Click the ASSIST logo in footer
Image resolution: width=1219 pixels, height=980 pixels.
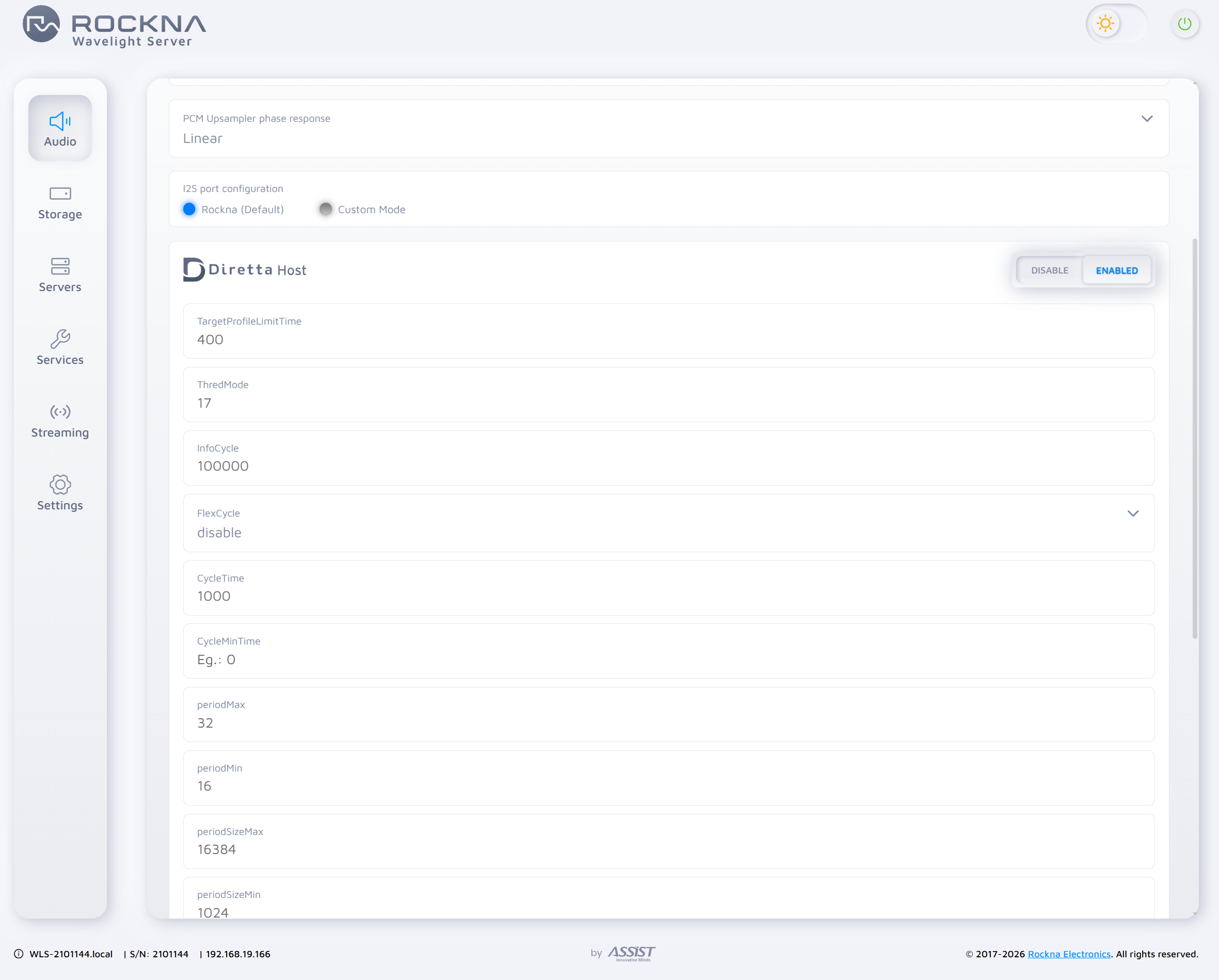pyautogui.click(x=631, y=954)
